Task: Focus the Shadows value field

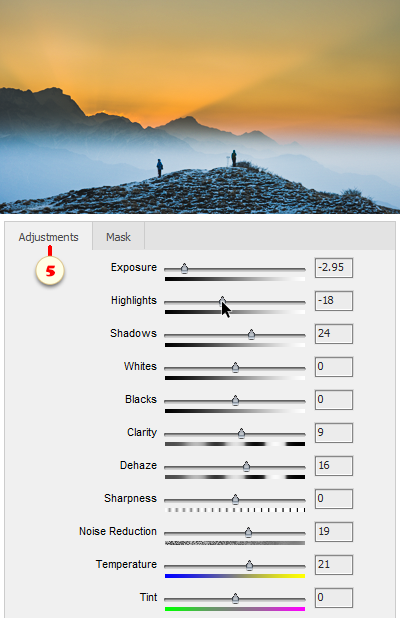Action: coord(334,334)
